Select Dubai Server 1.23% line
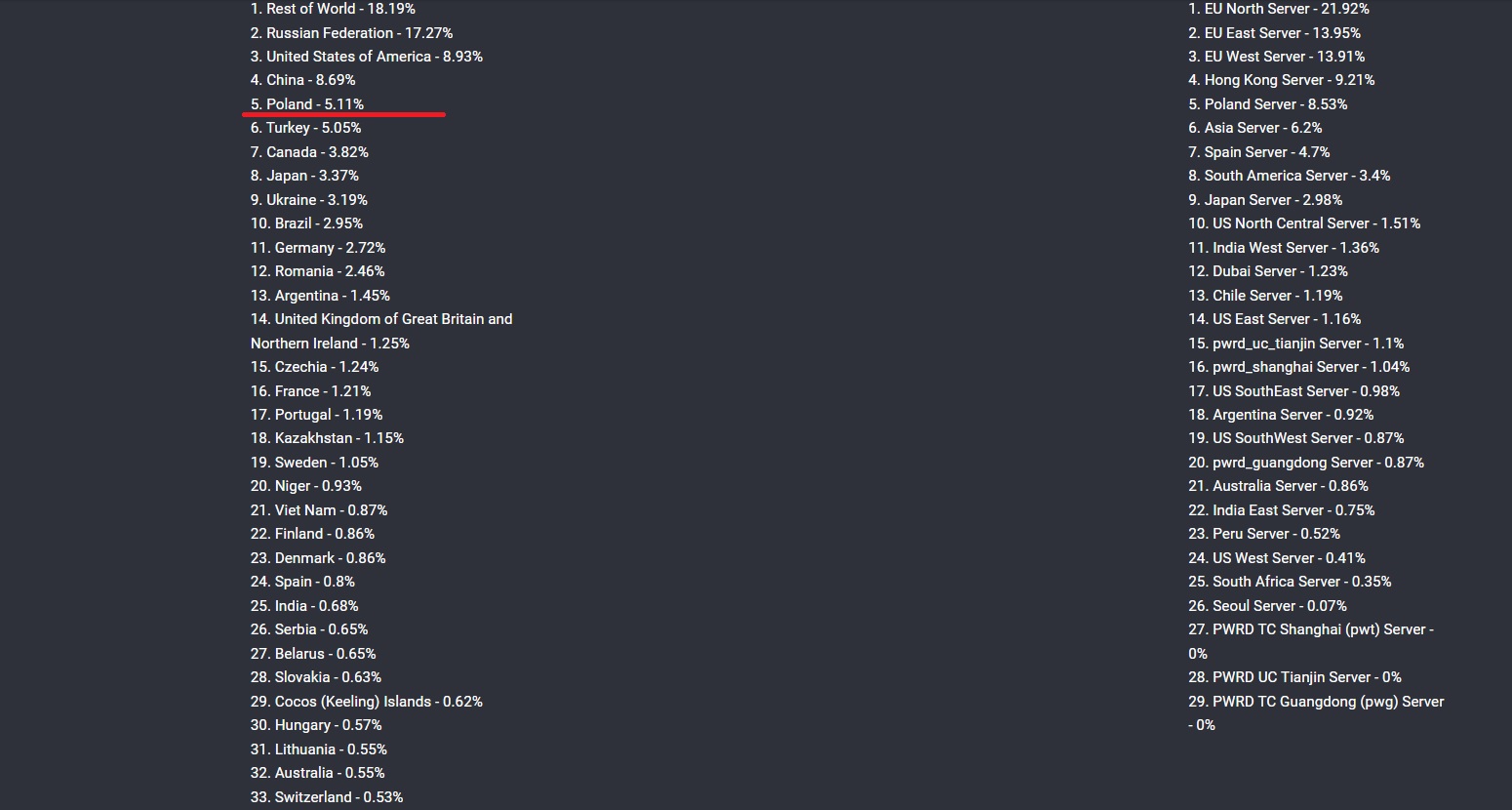 click(1267, 271)
